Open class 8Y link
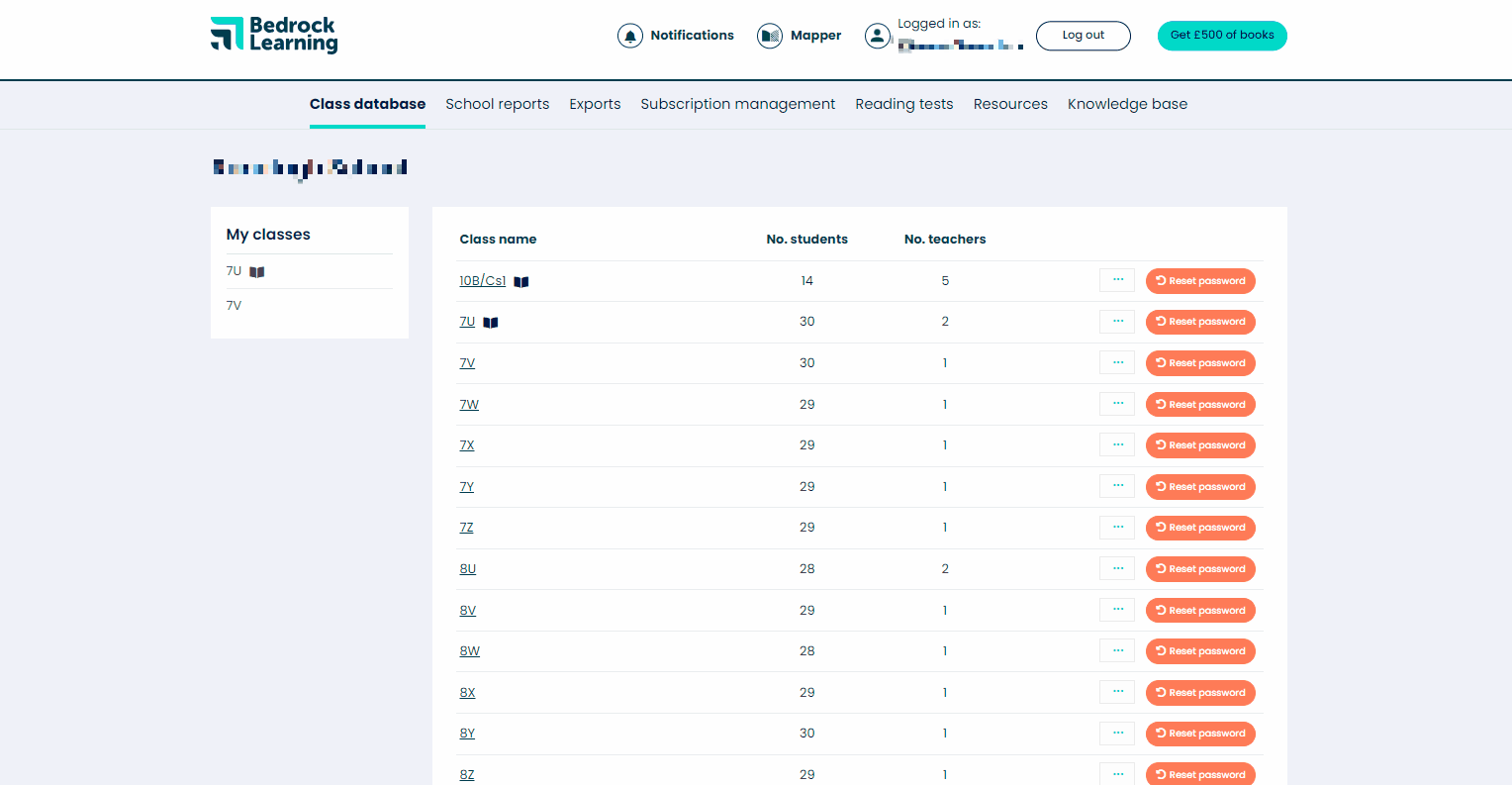The image size is (1512, 785). point(467,734)
